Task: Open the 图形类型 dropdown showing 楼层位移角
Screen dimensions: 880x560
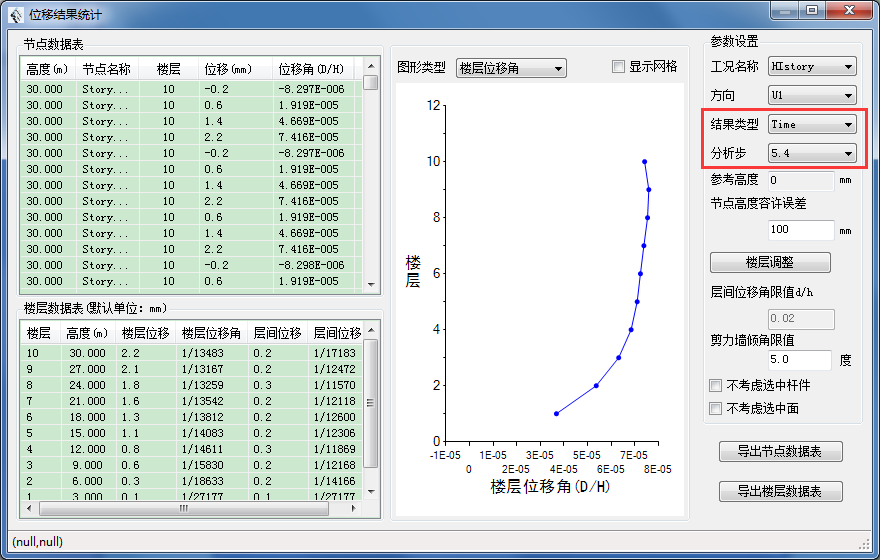Action: coord(511,68)
